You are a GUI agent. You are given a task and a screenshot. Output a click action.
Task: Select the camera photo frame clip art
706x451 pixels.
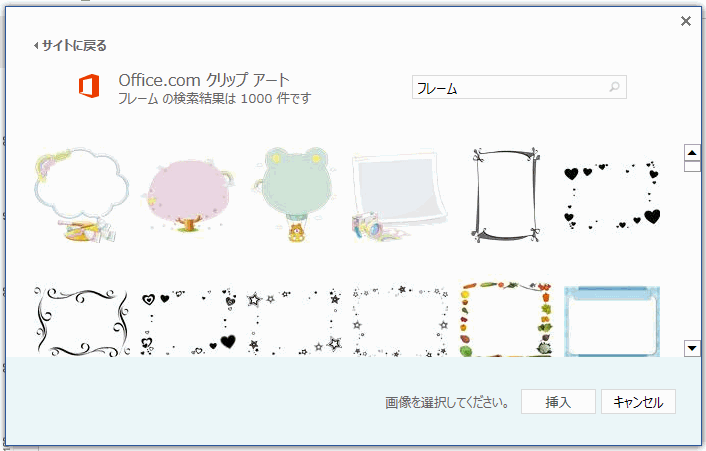tap(399, 195)
